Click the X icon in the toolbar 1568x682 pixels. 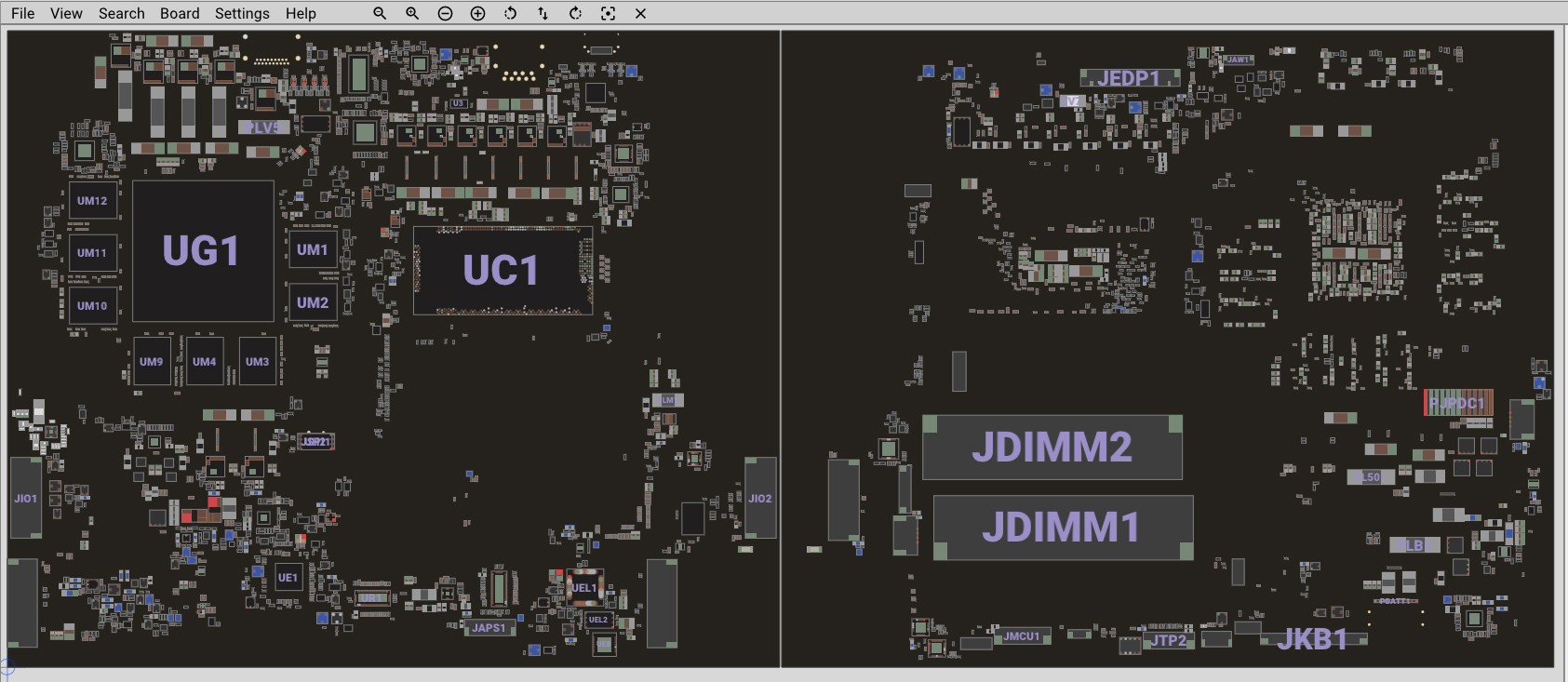pos(640,13)
